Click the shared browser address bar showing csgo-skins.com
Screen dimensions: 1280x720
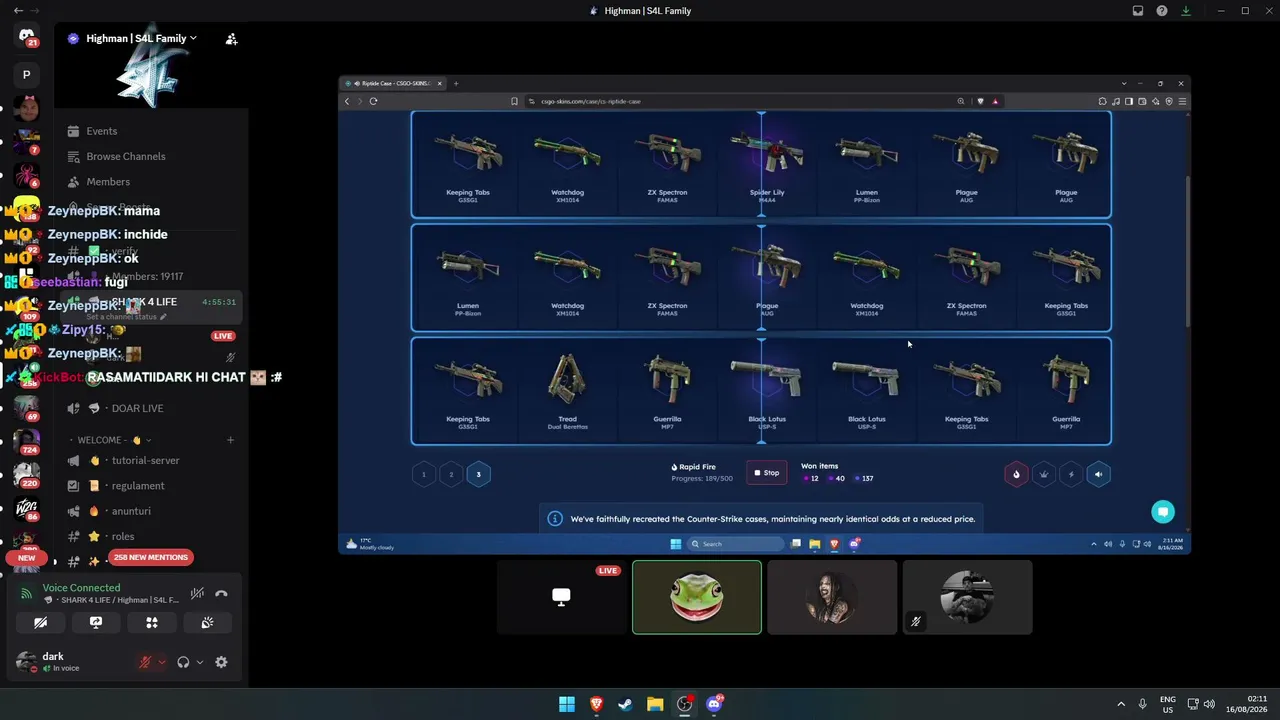tap(740, 101)
